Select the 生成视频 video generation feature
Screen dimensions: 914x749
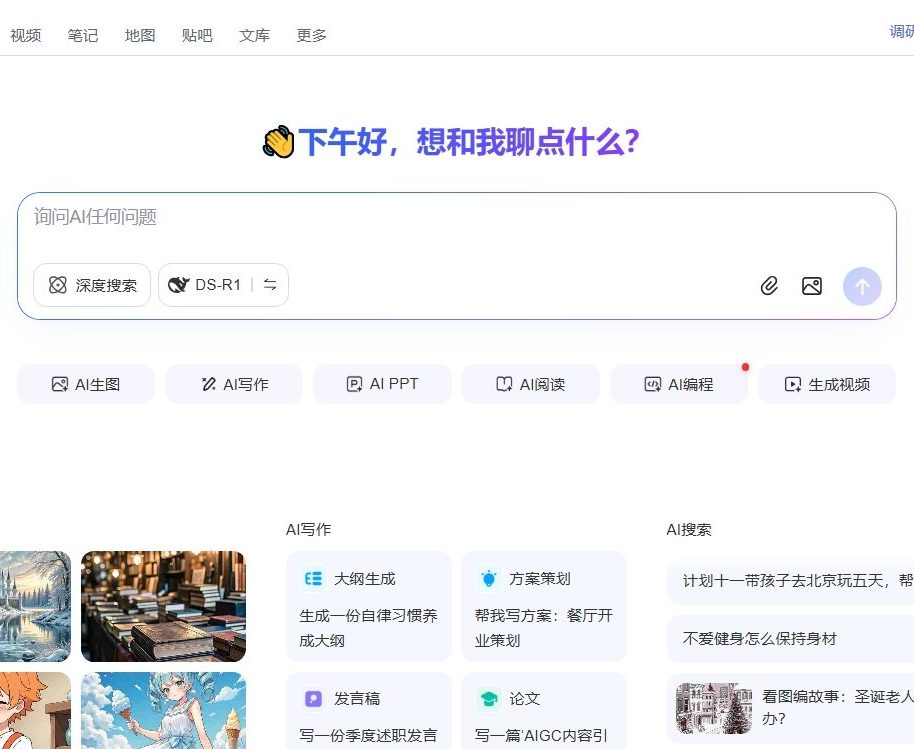click(x=827, y=383)
